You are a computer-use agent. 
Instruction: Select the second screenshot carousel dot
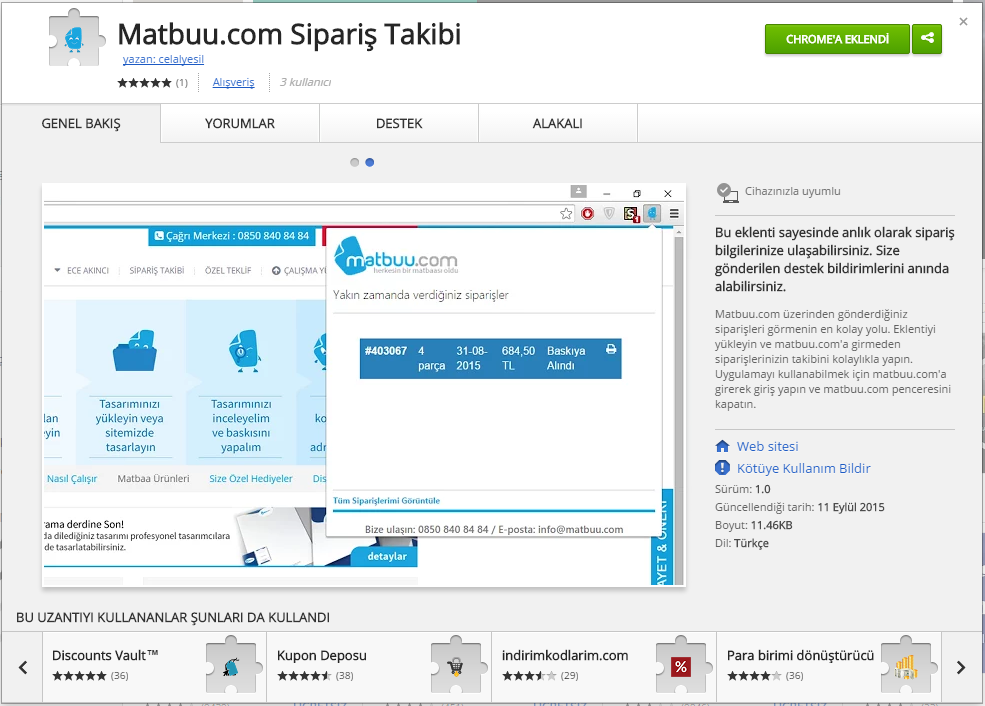(x=370, y=162)
